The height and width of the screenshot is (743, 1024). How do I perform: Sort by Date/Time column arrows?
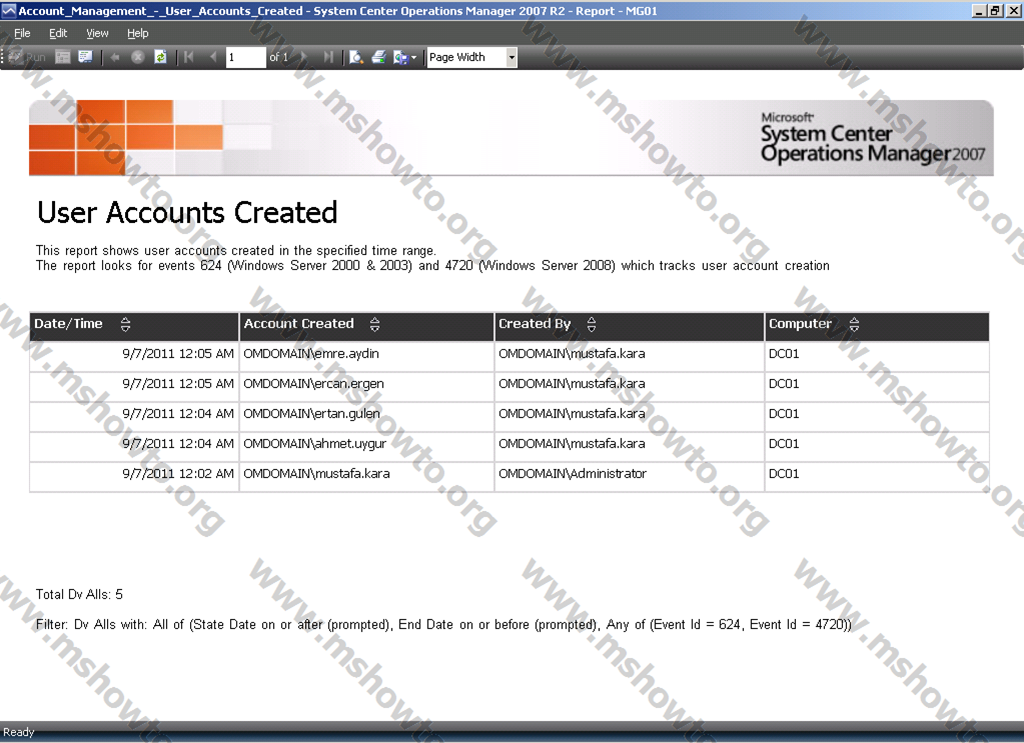(125, 324)
